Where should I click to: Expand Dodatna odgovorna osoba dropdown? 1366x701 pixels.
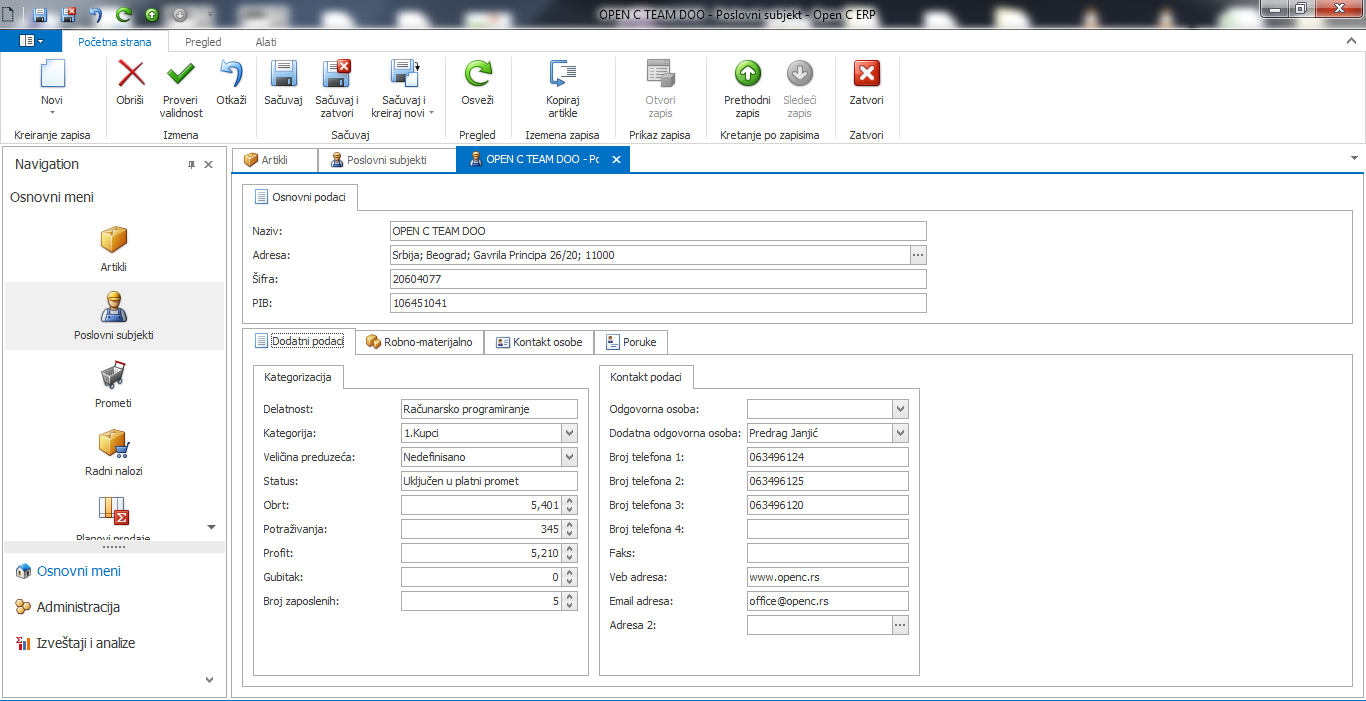coord(900,433)
